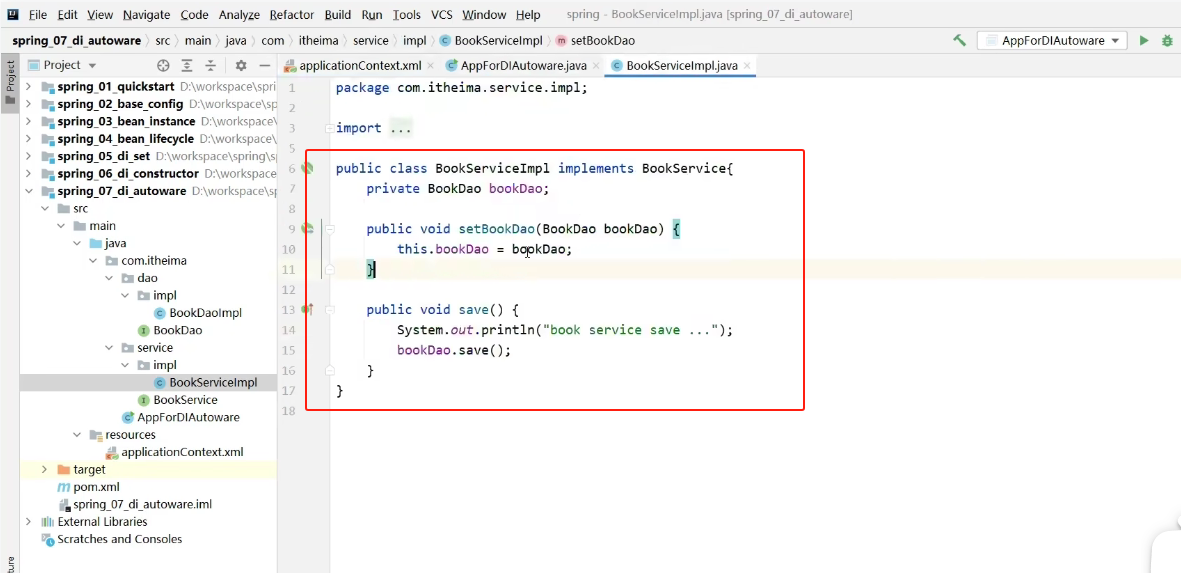
Task: Select BookServiceImpl in project tree
Action: [205, 383]
